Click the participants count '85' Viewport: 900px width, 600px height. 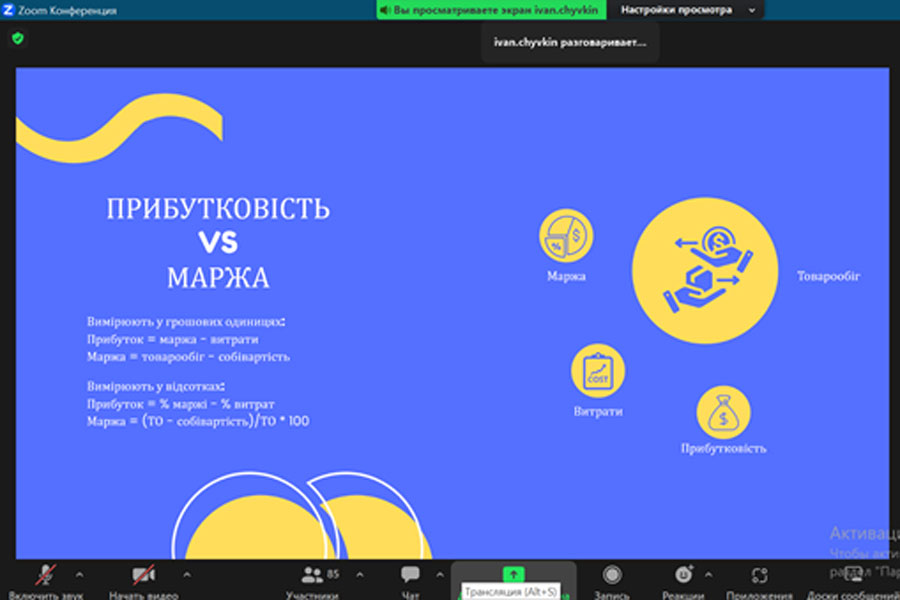[333, 574]
